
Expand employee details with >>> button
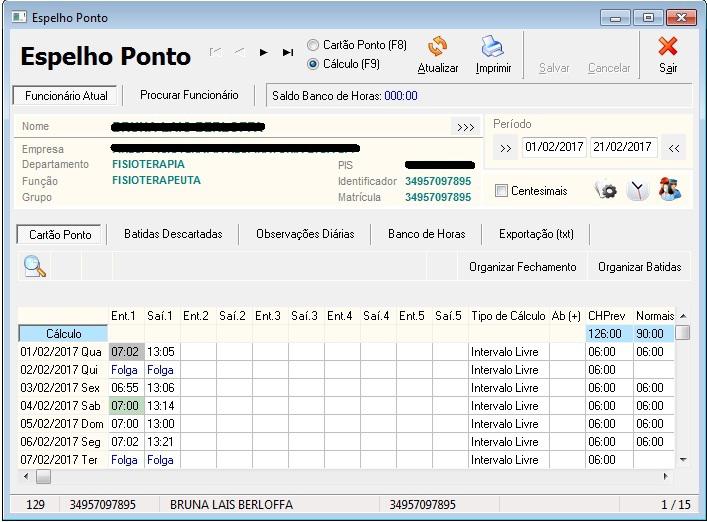pyautogui.click(x=465, y=127)
